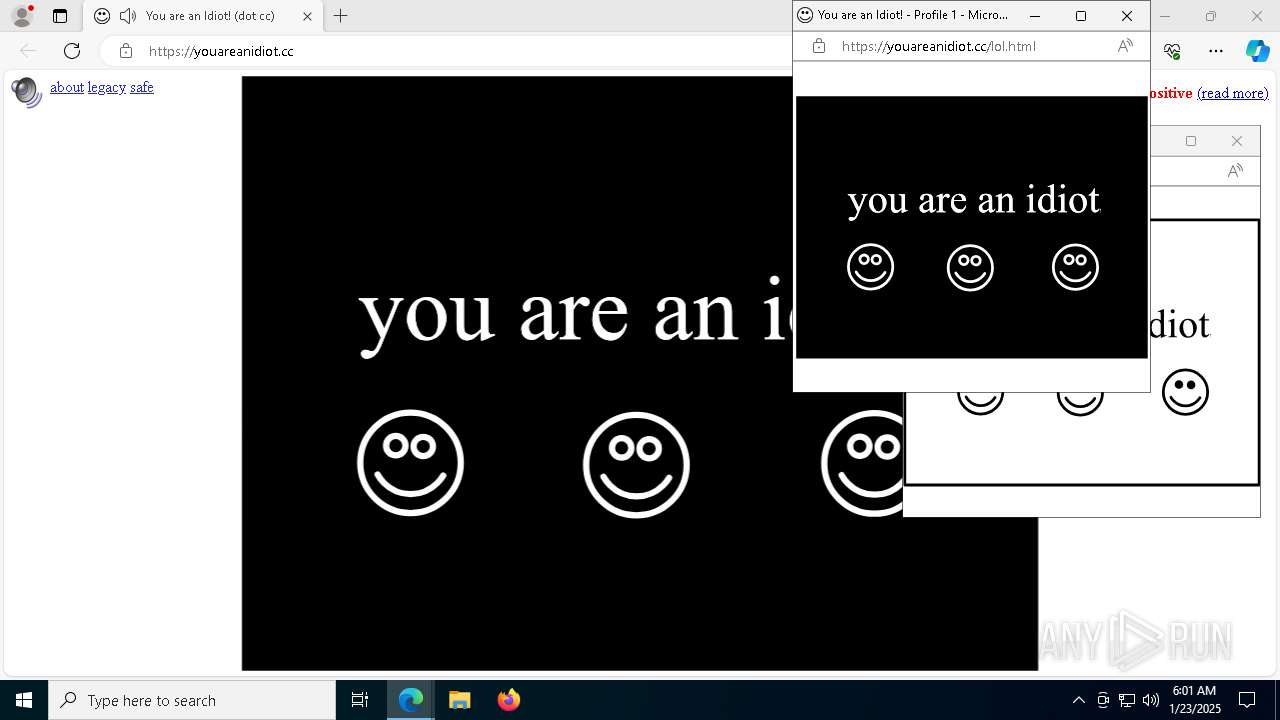Click the popup URL youareanidiot.cc/lol.html
The image size is (1280, 720).
pyautogui.click(x=939, y=46)
